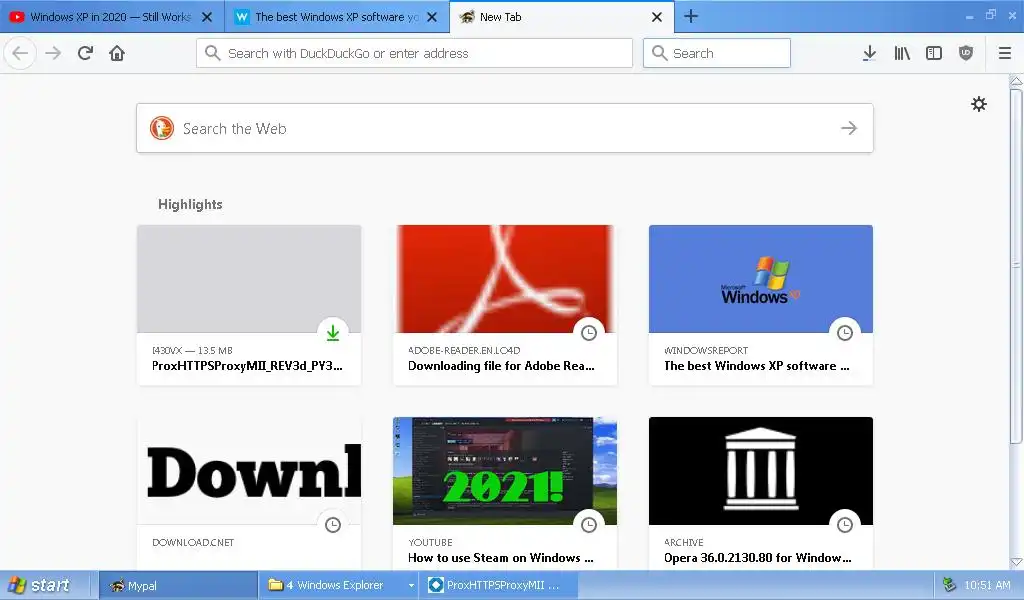Open new tab page settings gear
The image size is (1024, 600).
[978, 104]
